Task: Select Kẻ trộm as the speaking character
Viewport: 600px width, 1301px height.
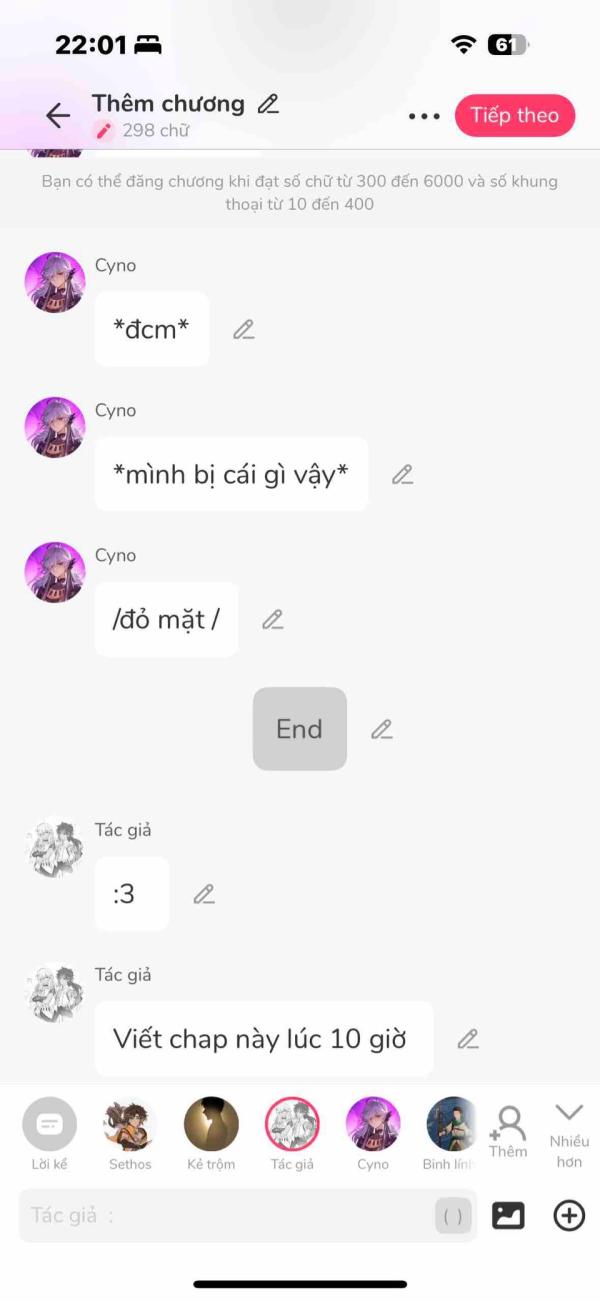Action: (211, 1134)
